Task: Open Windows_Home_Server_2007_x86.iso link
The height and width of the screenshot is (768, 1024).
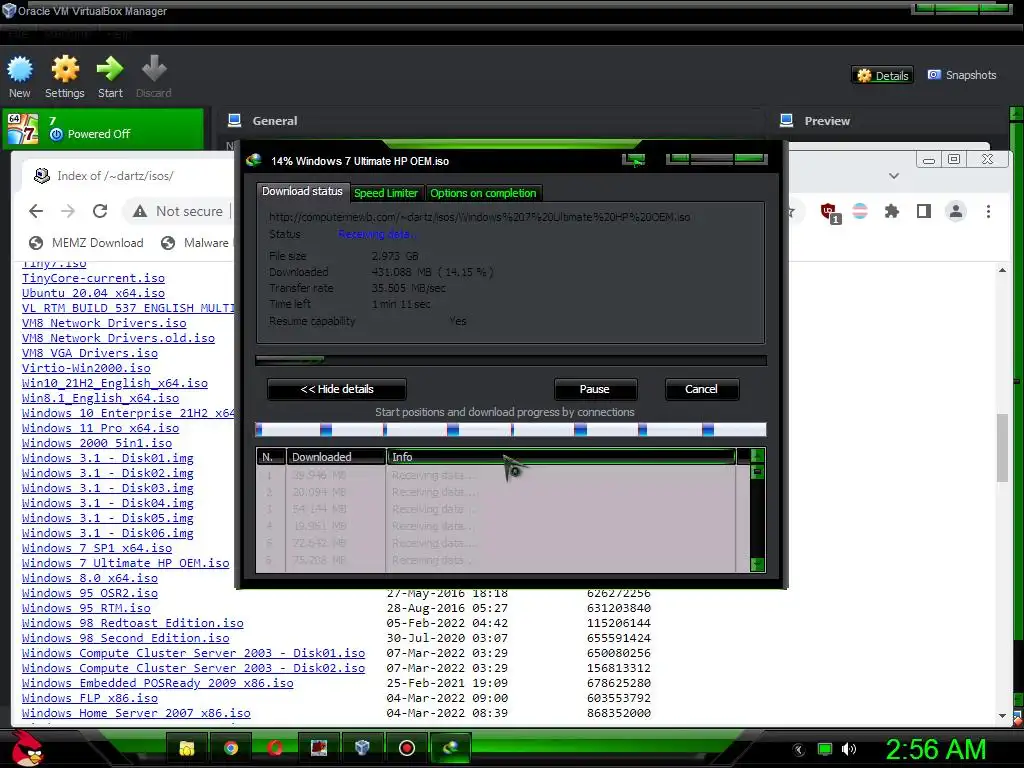Action: [136, 713]
